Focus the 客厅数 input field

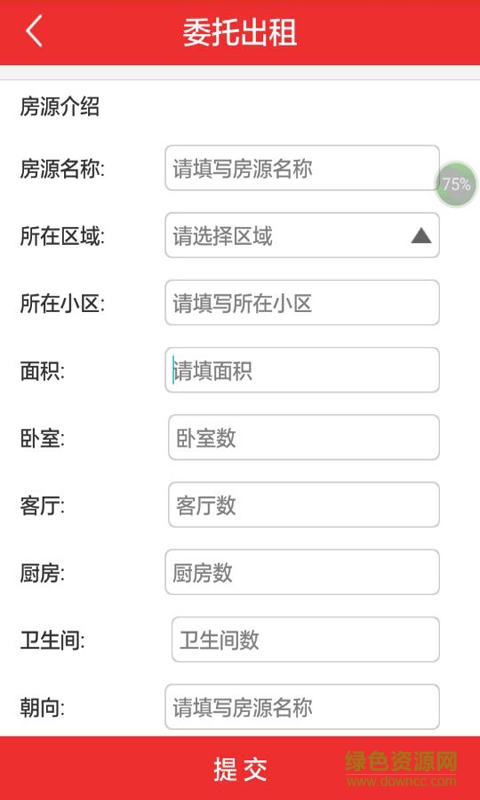click(x=304, y=505)
